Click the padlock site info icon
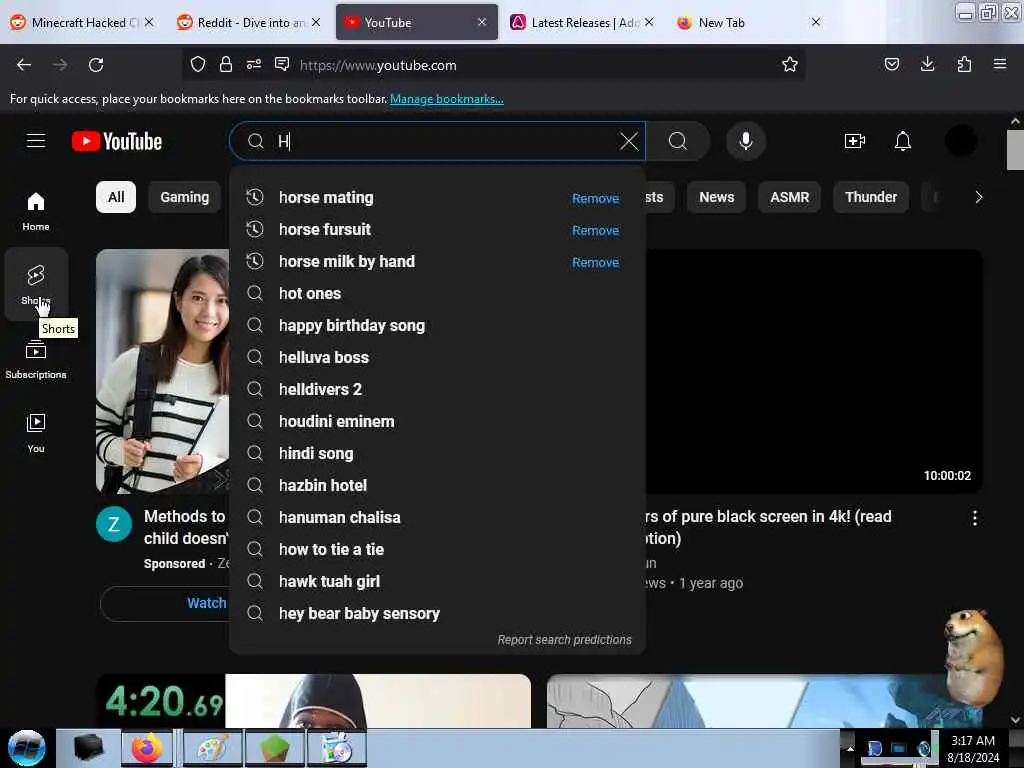 (x=226, y=64)
